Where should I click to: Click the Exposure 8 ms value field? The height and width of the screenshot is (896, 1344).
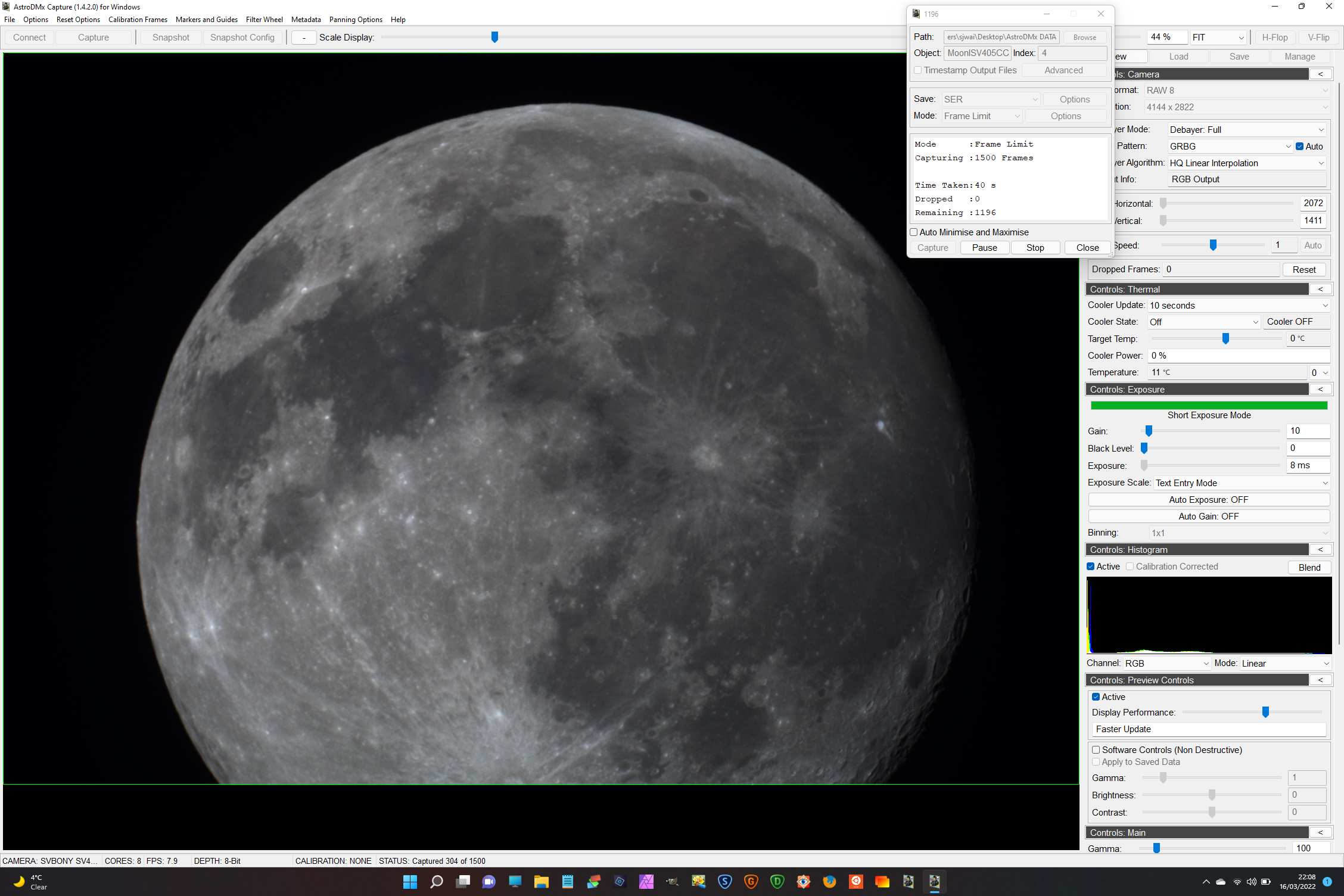pyautogui.click(x=1308, y=466)
